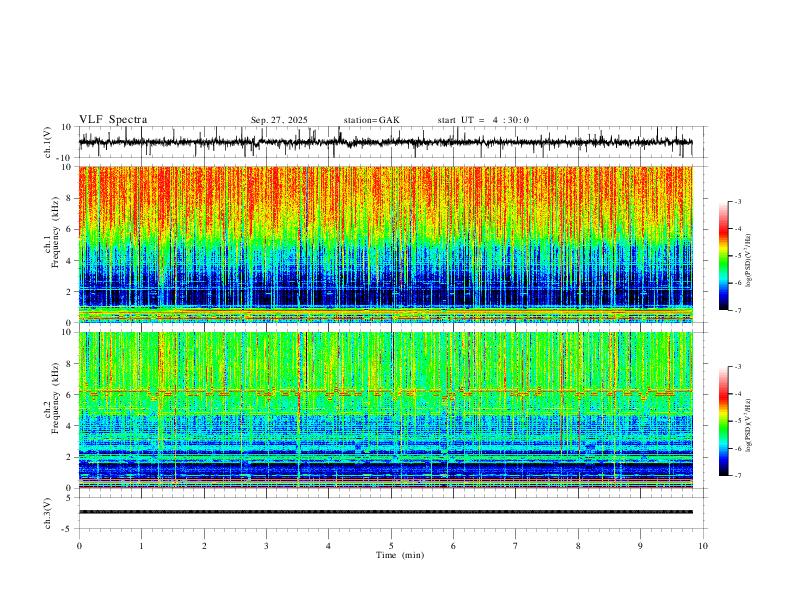Click the ch.1 spectrogram panel
Viewport: 792px width, 612px height.
(385, 244)
